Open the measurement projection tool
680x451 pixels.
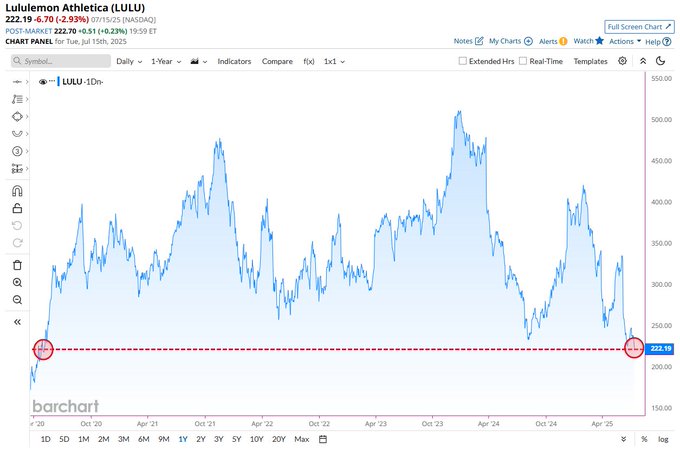[x=17, y=168]
